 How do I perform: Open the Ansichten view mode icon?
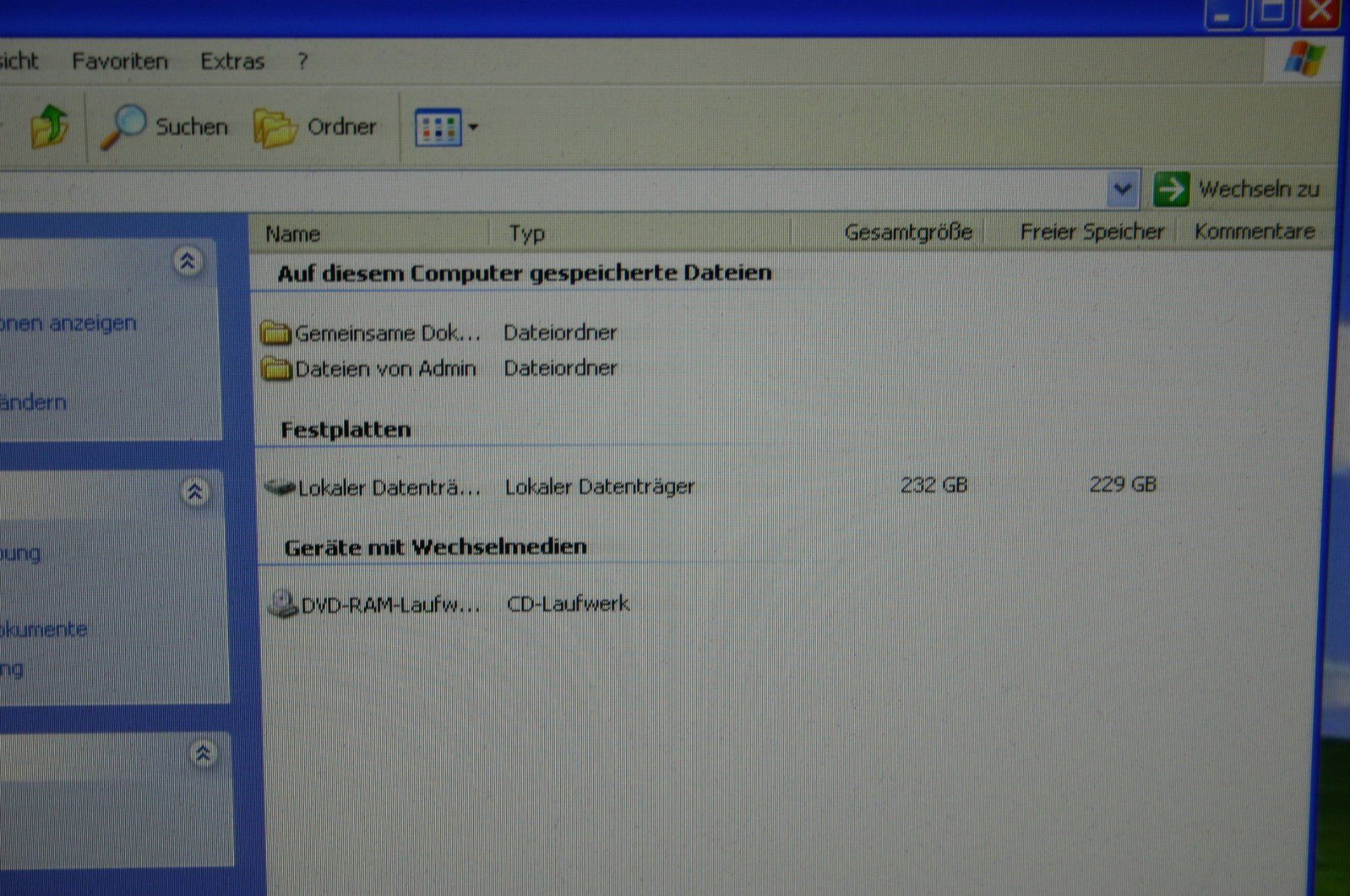[438, 128]
